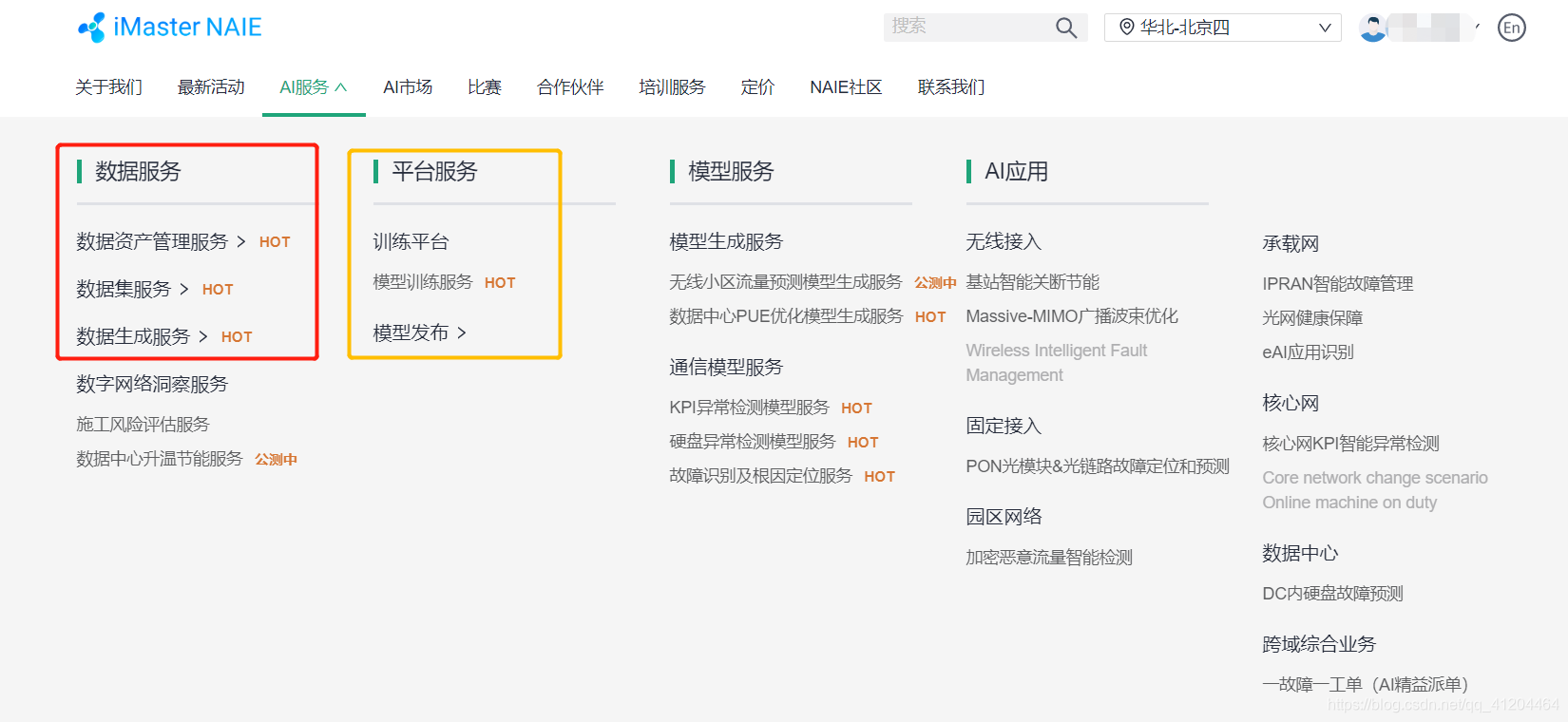Open the NAIE社区 menu item
This screenshot has height=722, width=1568.
pyautogui.click(x=846, y=87)
